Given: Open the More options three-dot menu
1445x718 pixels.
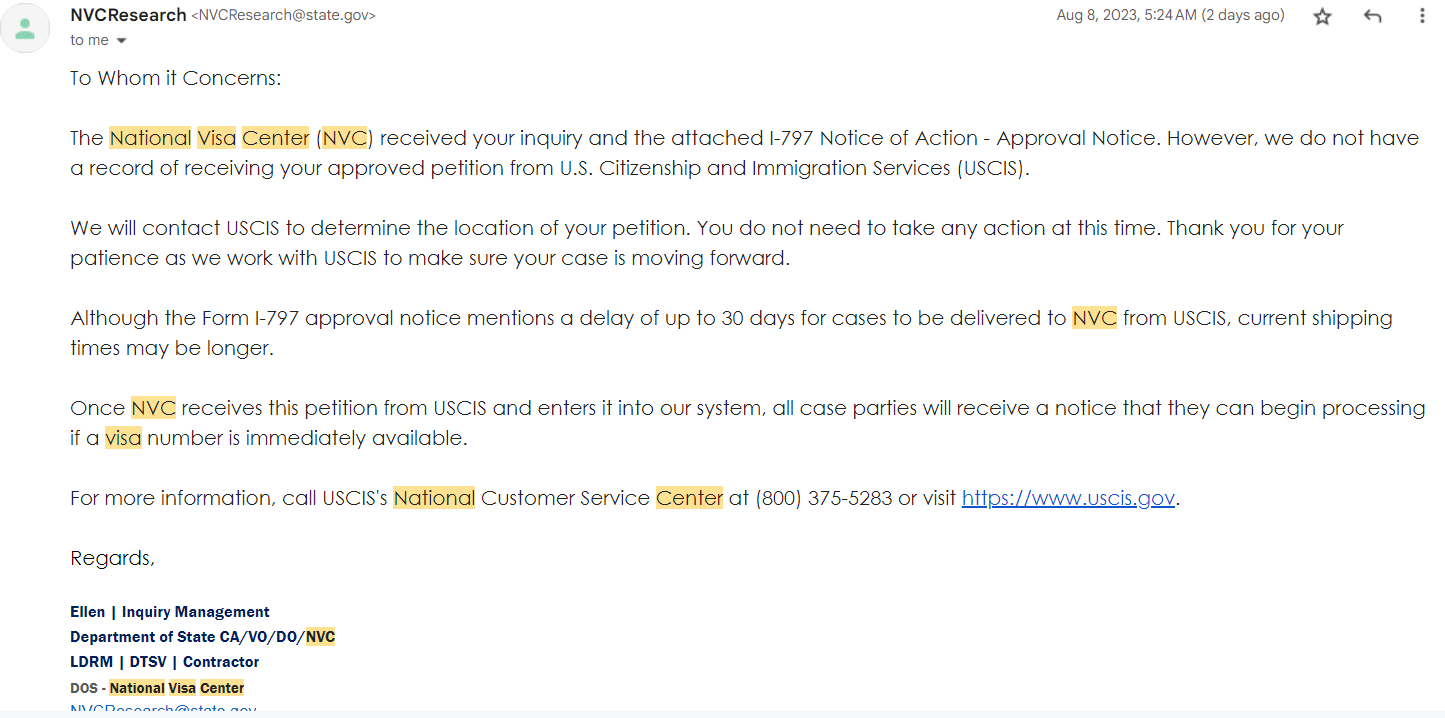Looking at the screenshot, I should (1422, 16).
